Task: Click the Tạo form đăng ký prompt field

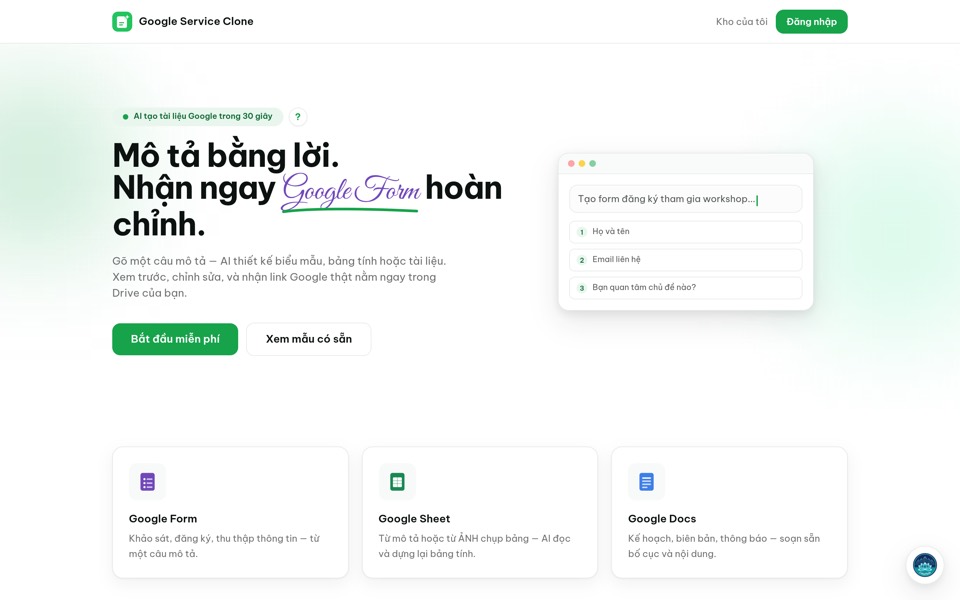Action: [686, 199]
